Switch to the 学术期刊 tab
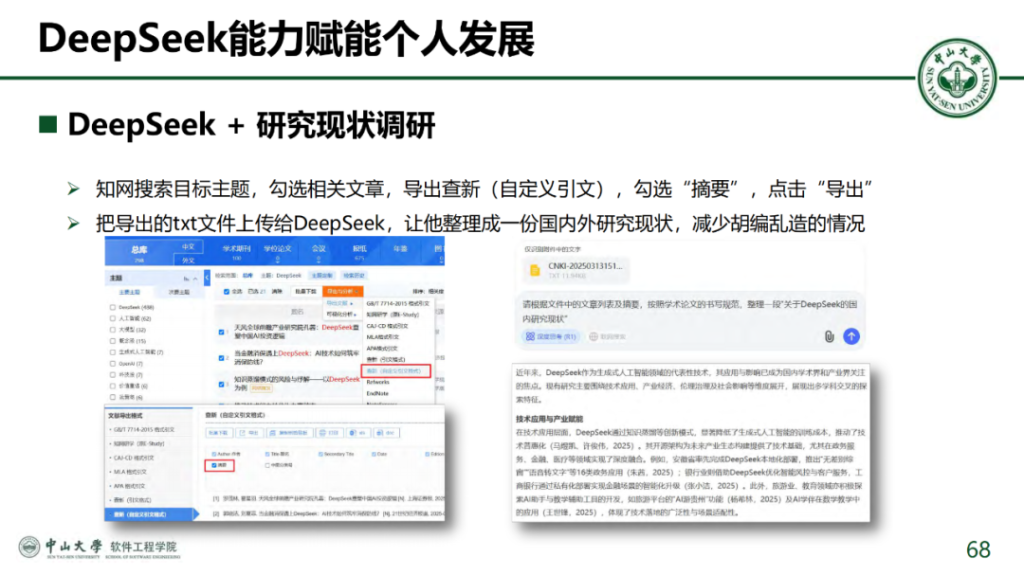This screenshot has width=1024, height=576. point(236,251)
